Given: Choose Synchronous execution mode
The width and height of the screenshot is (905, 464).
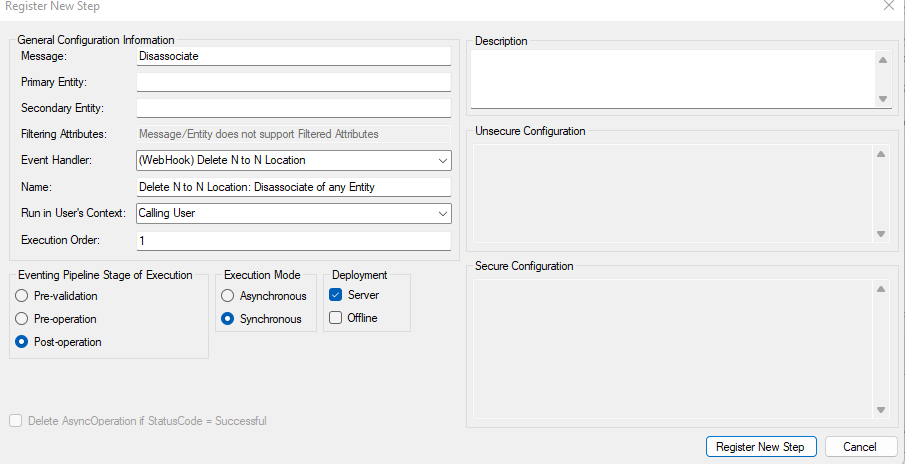Looking at the screenshot, I should pos(228,319).
